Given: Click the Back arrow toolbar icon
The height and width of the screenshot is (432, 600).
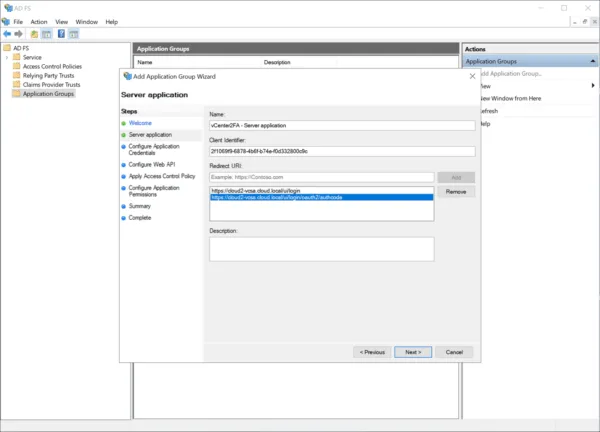Looking at the screenshot, I should [x=7, y=34].
